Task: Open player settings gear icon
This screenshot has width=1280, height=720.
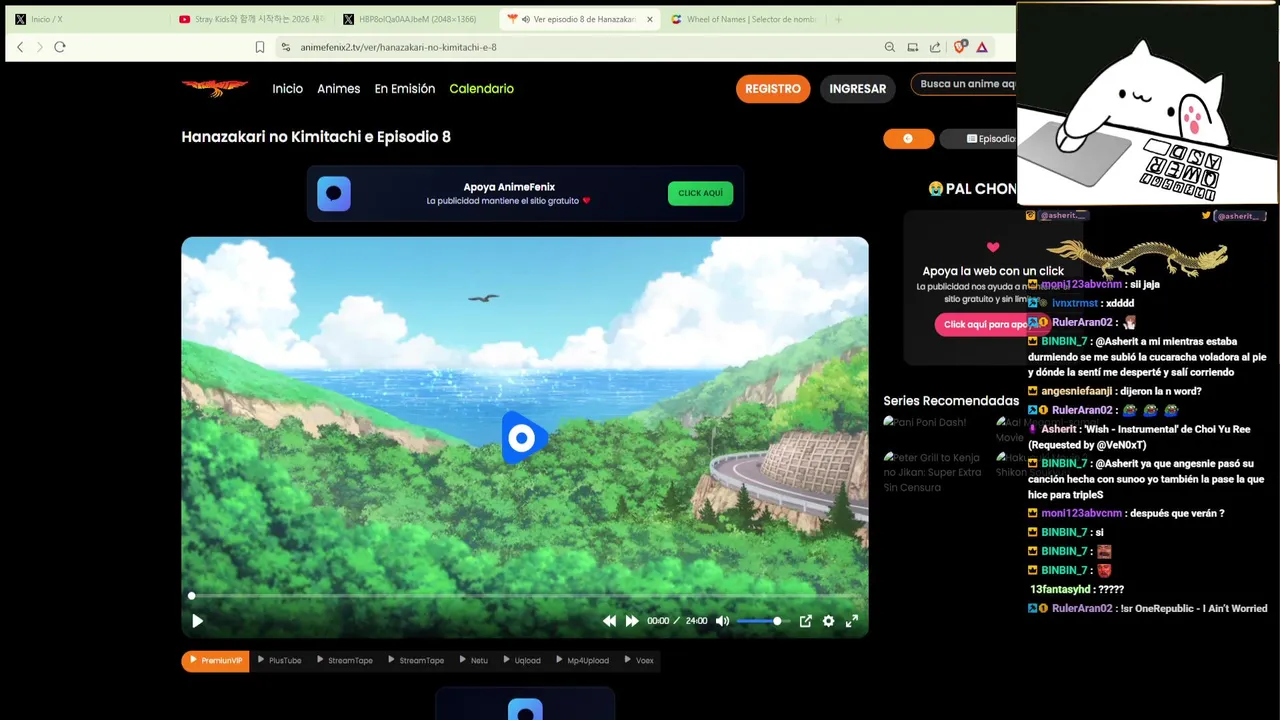Action: click(x=828, y=621)
